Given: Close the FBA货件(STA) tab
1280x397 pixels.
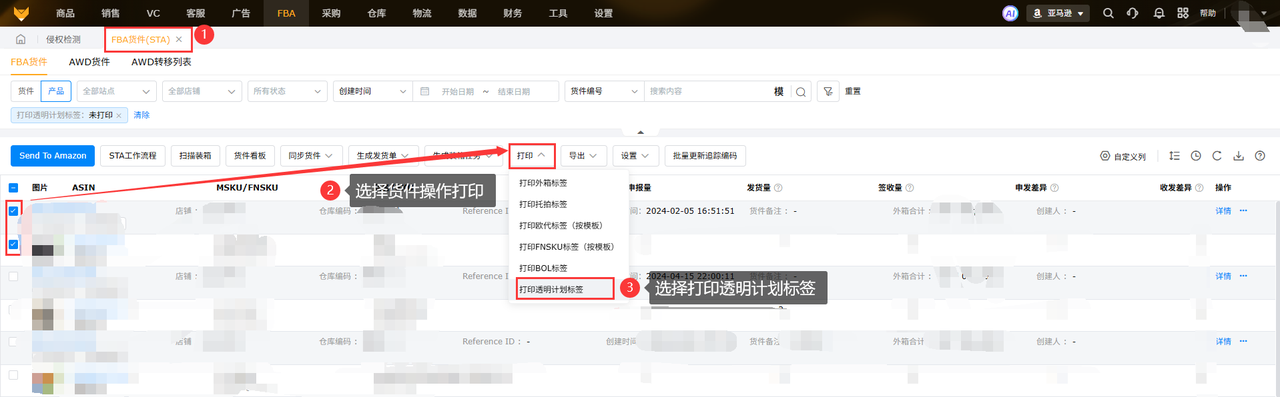Looking at the screenshot, I should (x=179, y=39).
